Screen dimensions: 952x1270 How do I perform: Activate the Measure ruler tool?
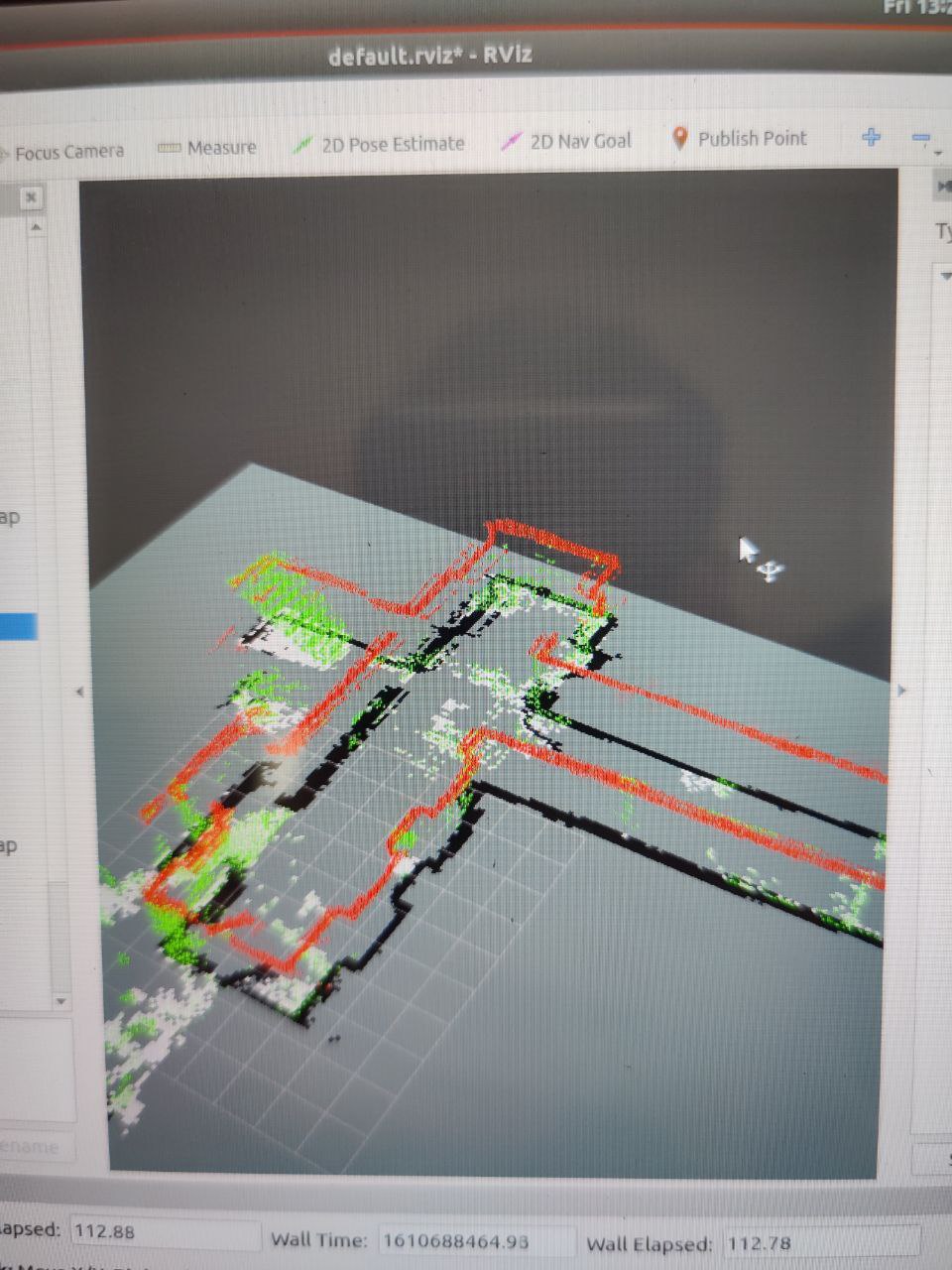(208, 148)
